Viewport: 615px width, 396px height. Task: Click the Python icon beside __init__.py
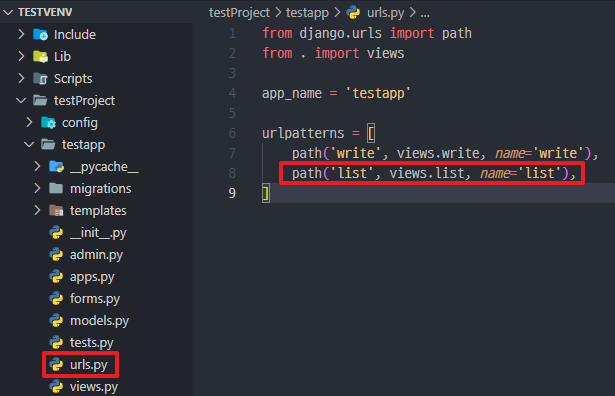56,233
